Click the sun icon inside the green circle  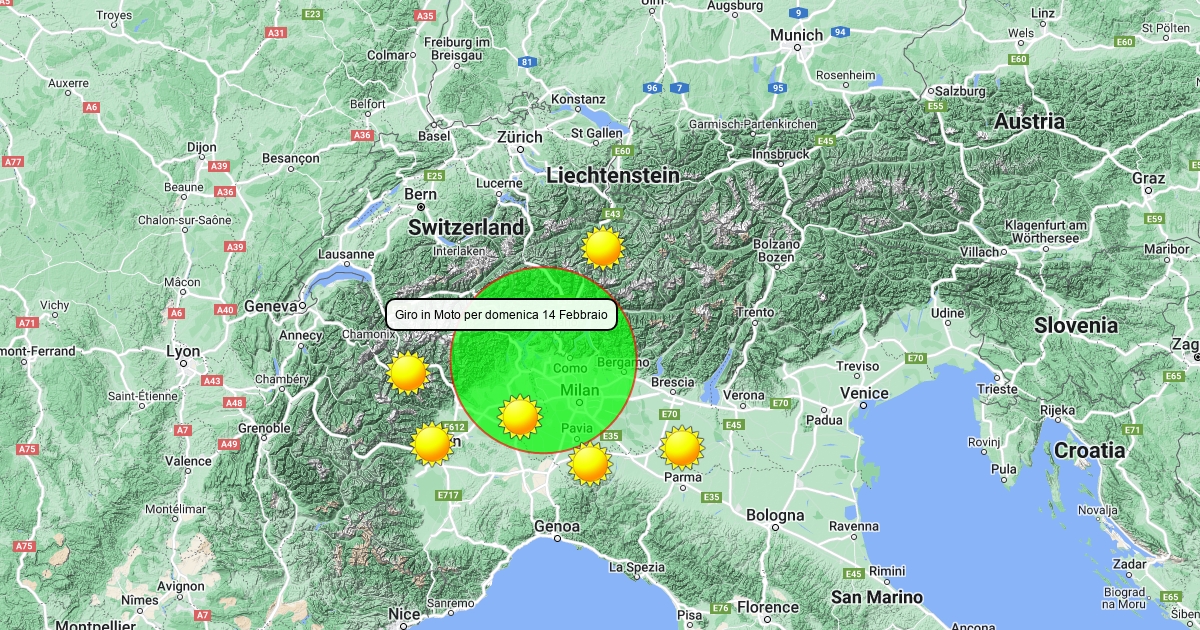519,417
